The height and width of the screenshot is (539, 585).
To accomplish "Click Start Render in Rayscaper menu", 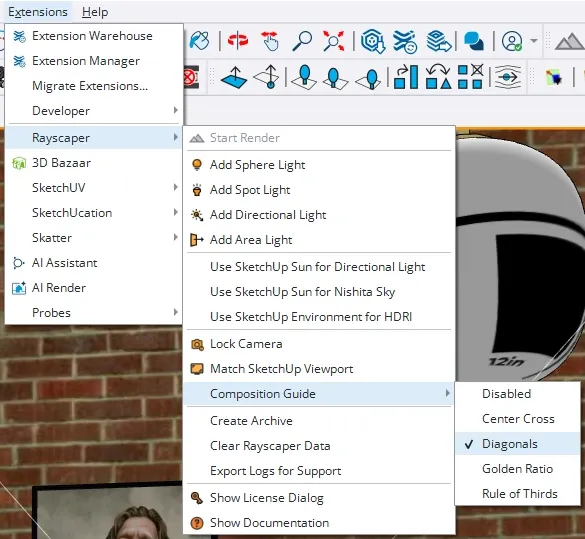I will pos(319,138).
